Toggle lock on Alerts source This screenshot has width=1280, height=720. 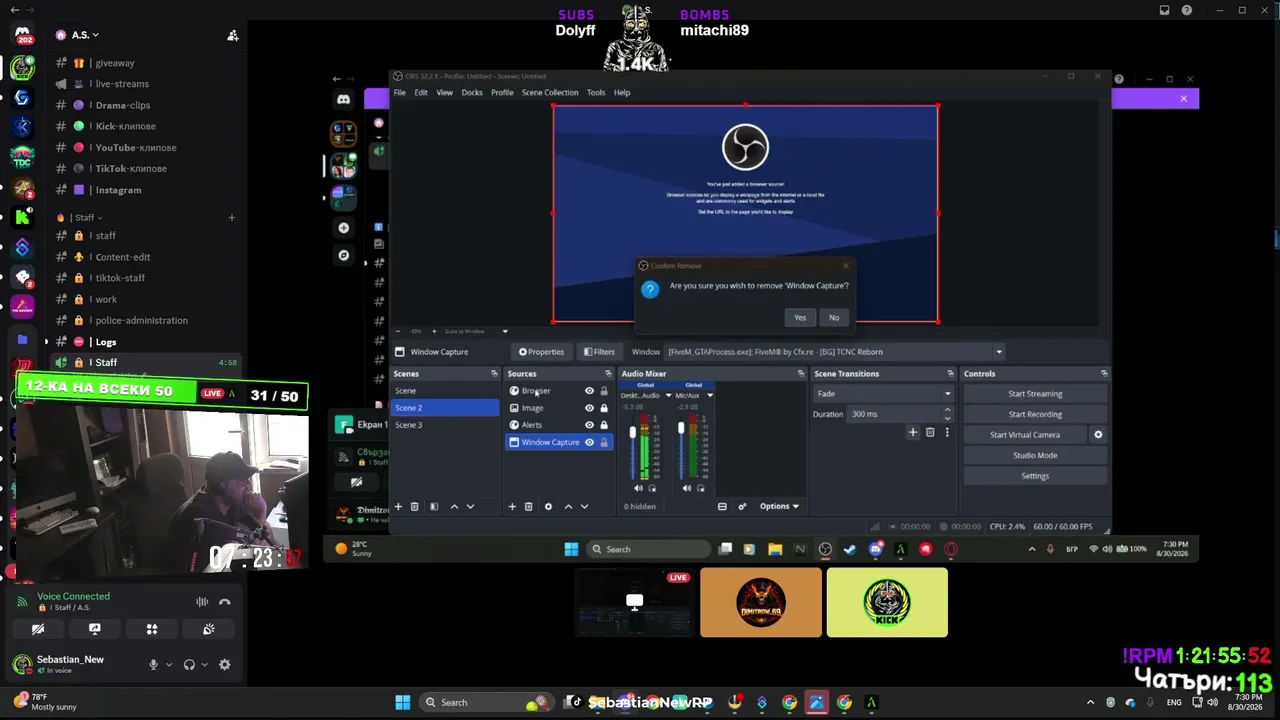pos(604,425)
